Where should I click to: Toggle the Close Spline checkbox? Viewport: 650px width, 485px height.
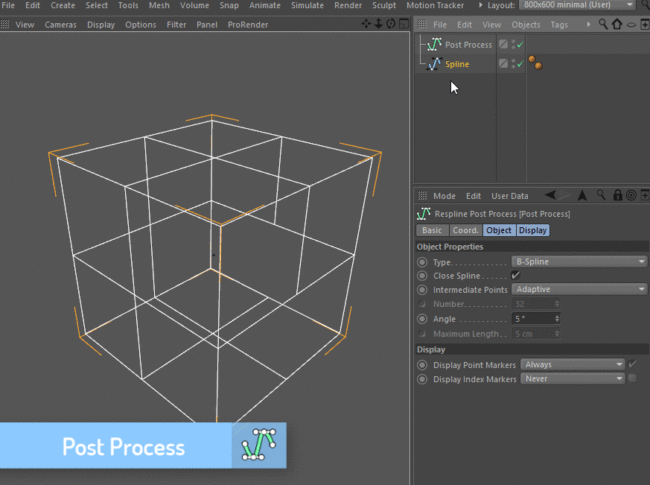tap(515, 275)
